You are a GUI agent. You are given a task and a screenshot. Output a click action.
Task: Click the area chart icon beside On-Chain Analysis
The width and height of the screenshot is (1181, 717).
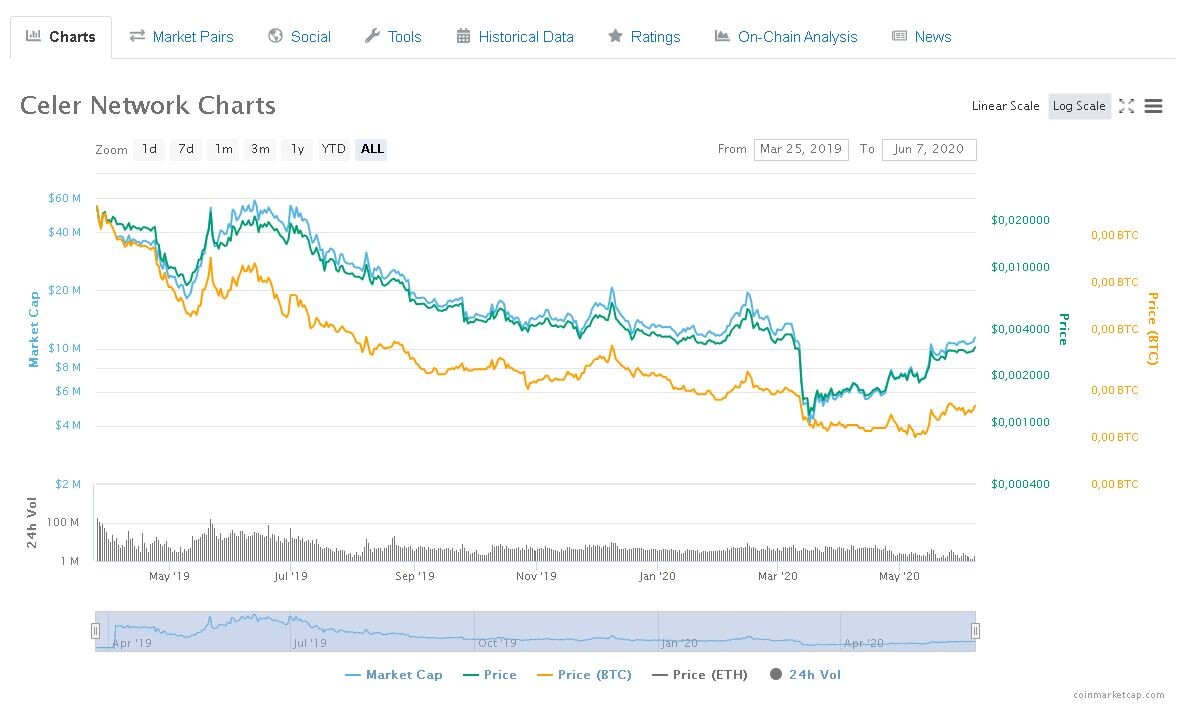[x=722, y=35]
